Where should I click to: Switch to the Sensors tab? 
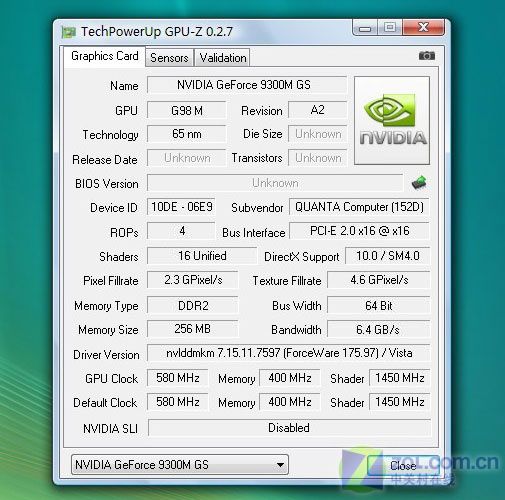click(169, 58)
